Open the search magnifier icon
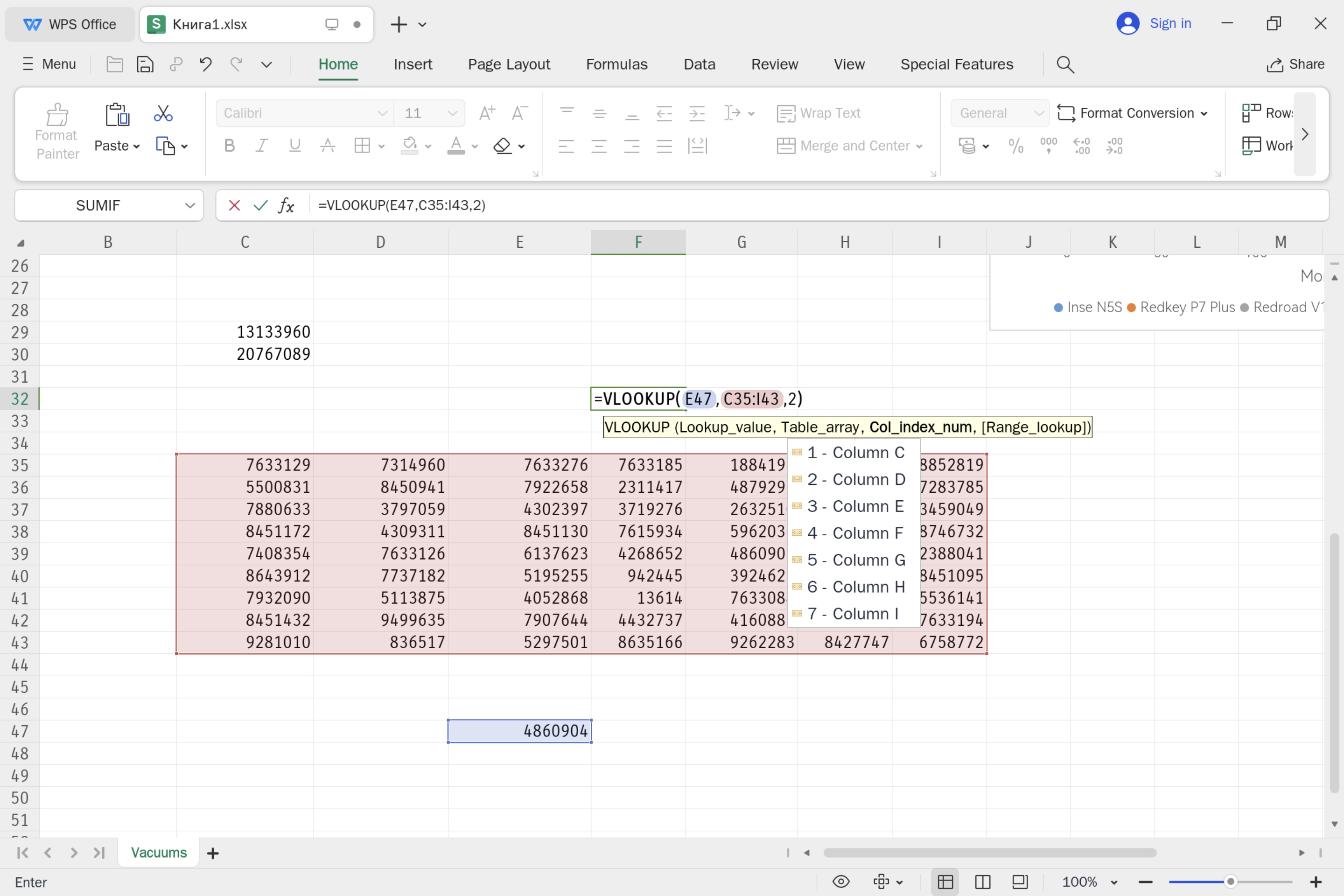 [x=1065, y=64]
